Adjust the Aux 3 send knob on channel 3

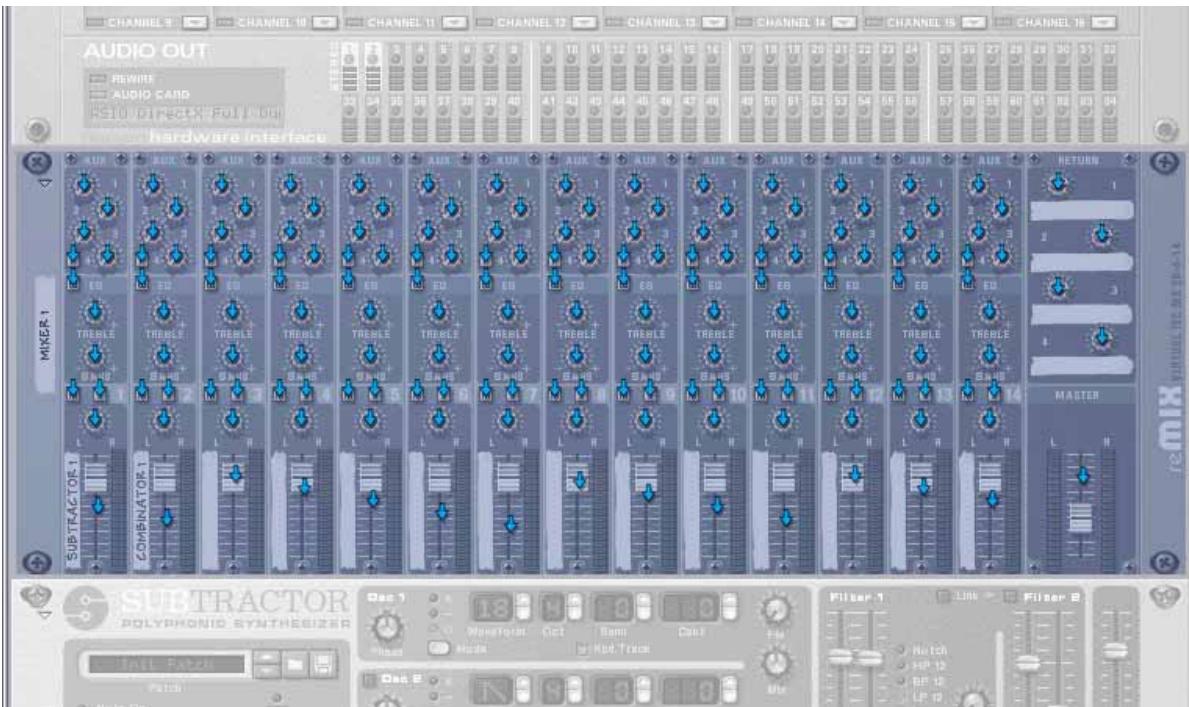click(x=221, y=231)
